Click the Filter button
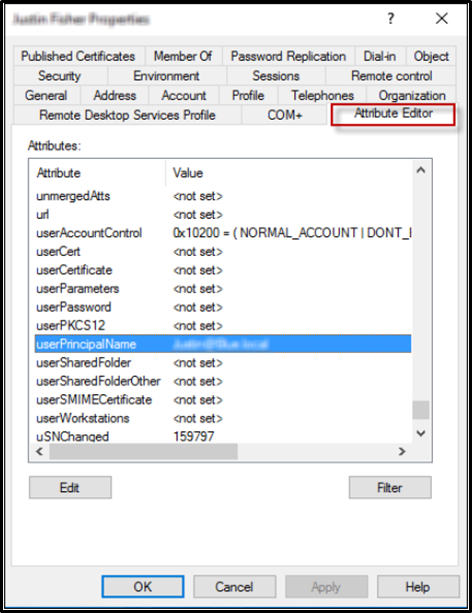Image resolution: width=472 pixels, height=613 pixels. click(390, 488)
